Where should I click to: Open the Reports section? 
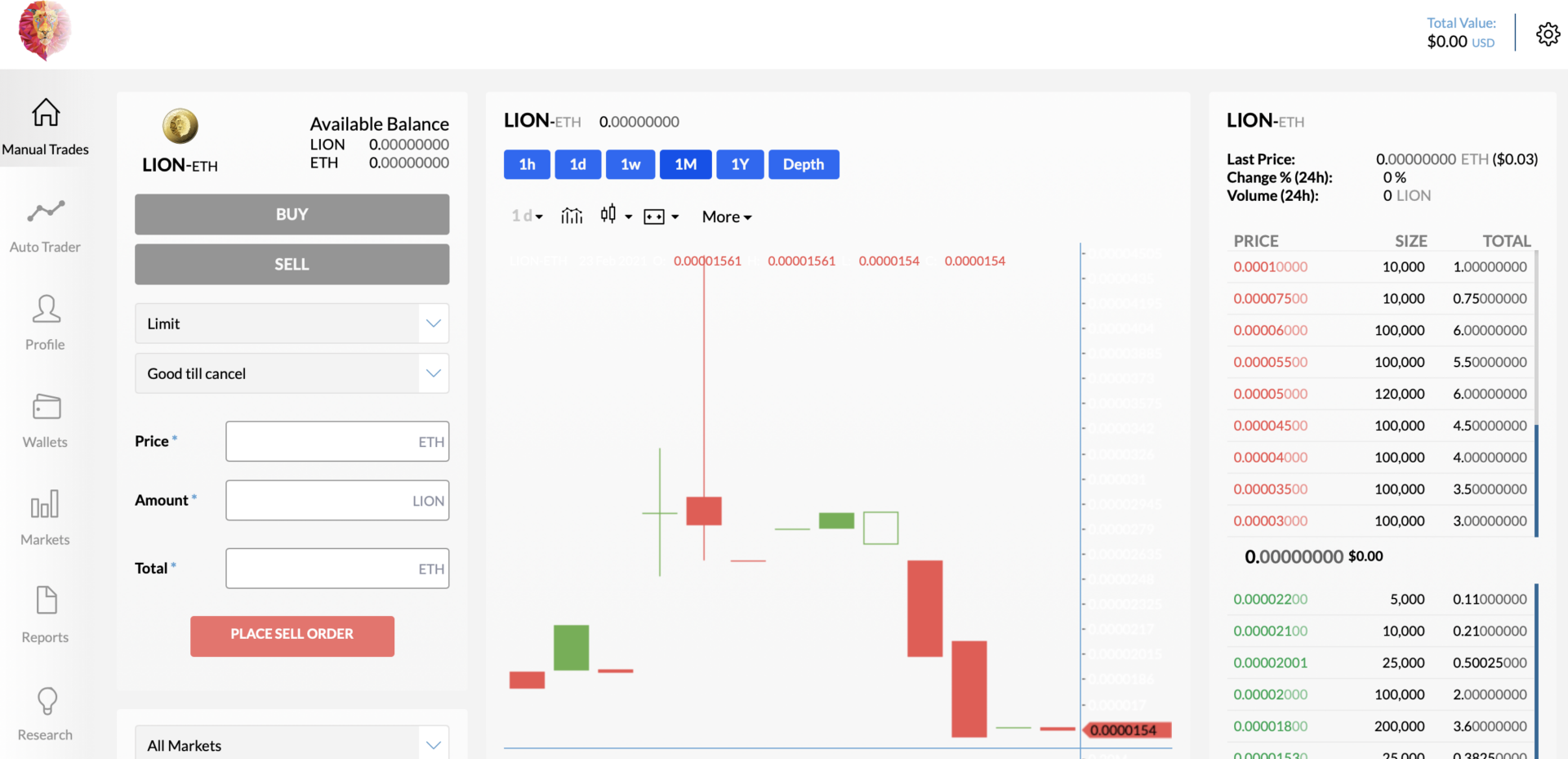pos(46,614)
